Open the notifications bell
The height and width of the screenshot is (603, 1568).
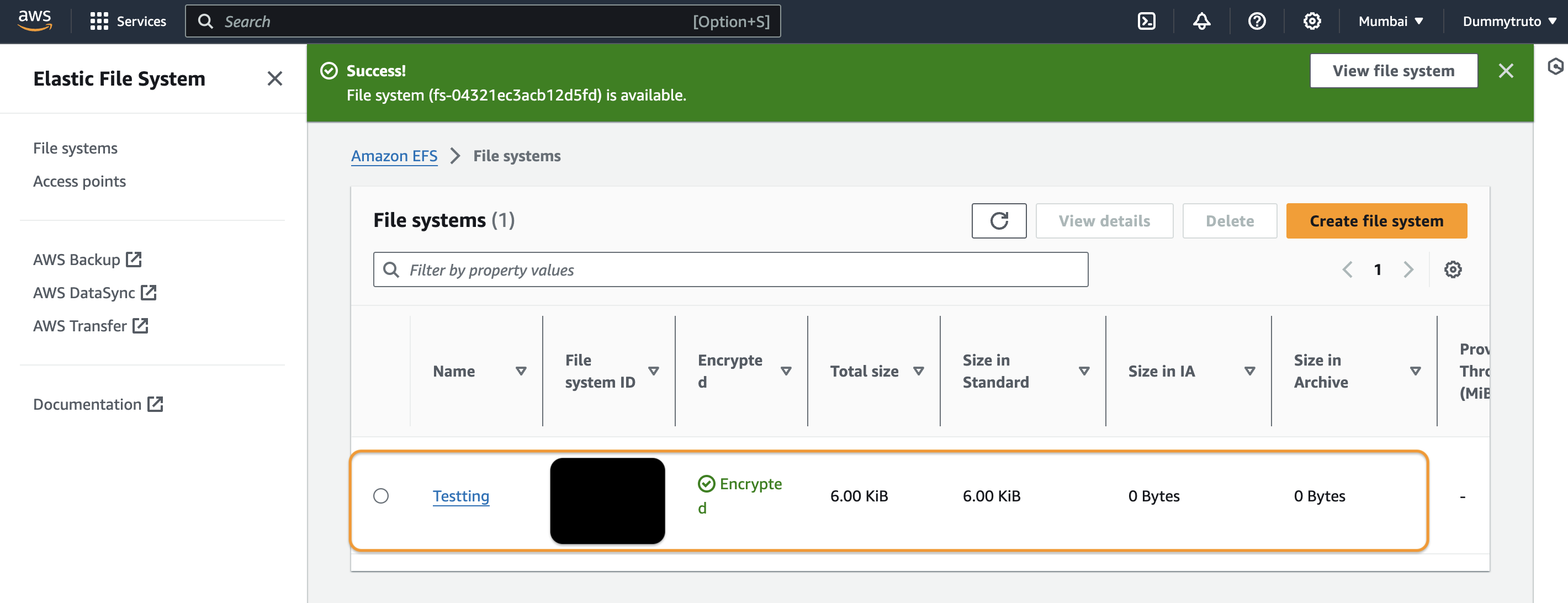(x=1201, y=22)
